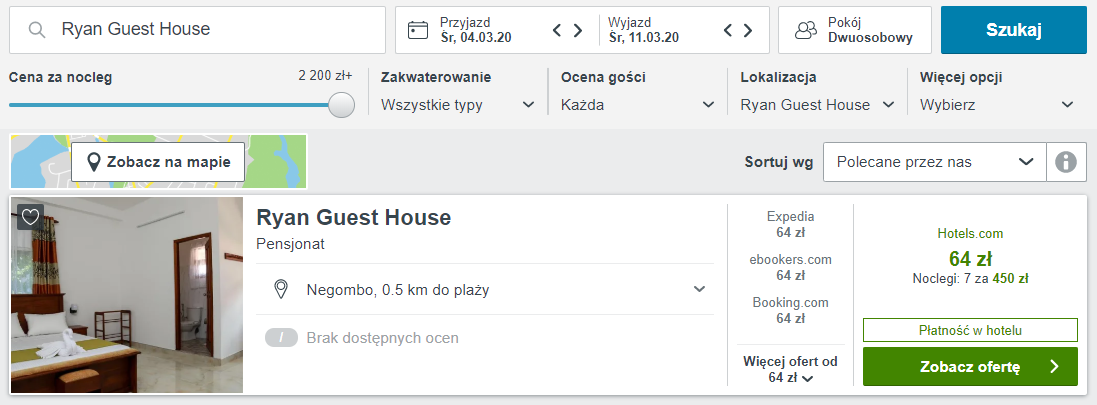Expand Negombo location details chevron
Image resolution: width=1097 pixels, height=405 pixels.
point(699,290)
